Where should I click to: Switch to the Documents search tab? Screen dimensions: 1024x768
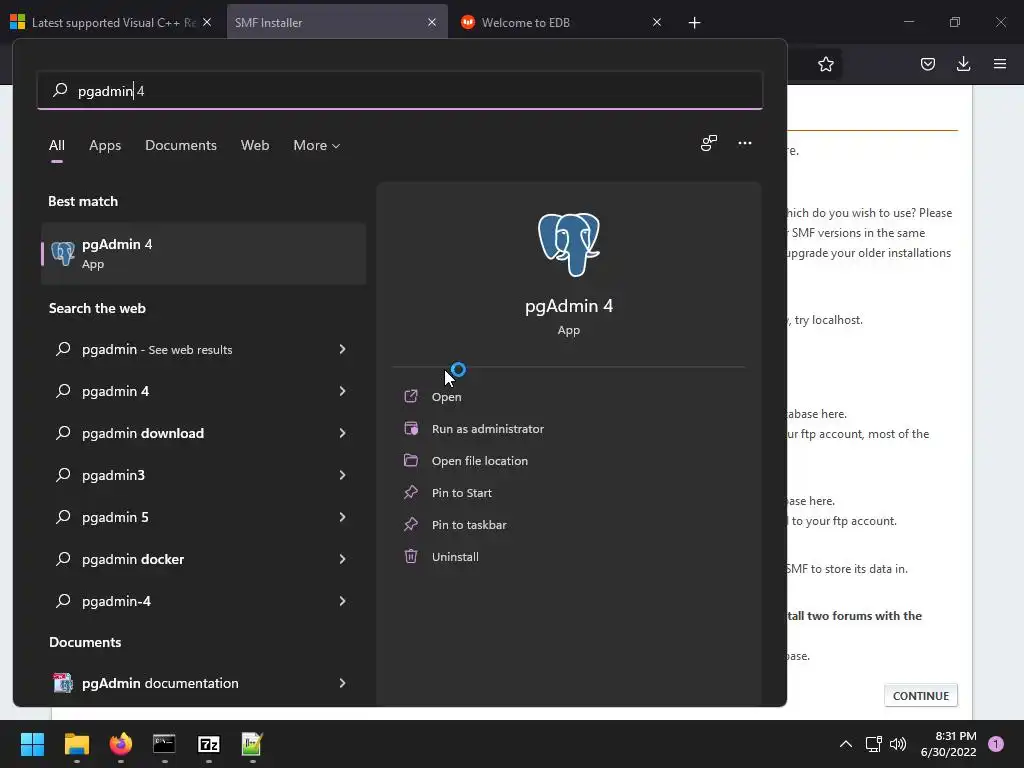pos(181,145)
